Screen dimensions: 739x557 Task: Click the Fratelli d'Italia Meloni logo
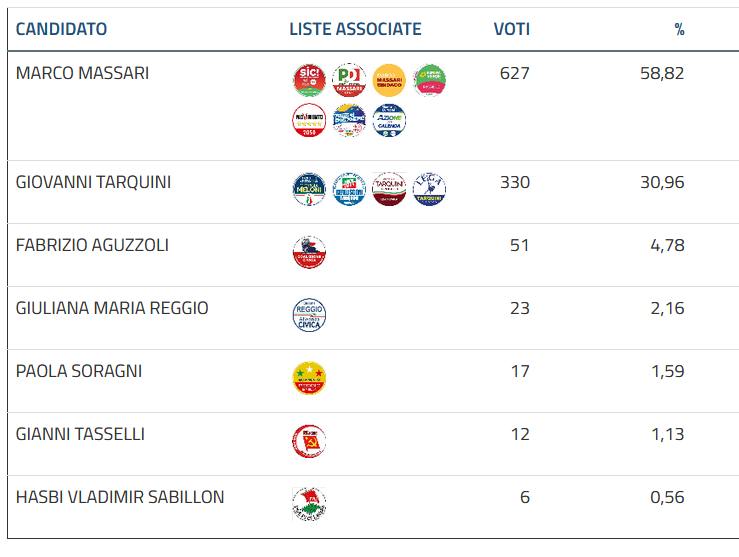pyautogui.click(x=308, y=189)
